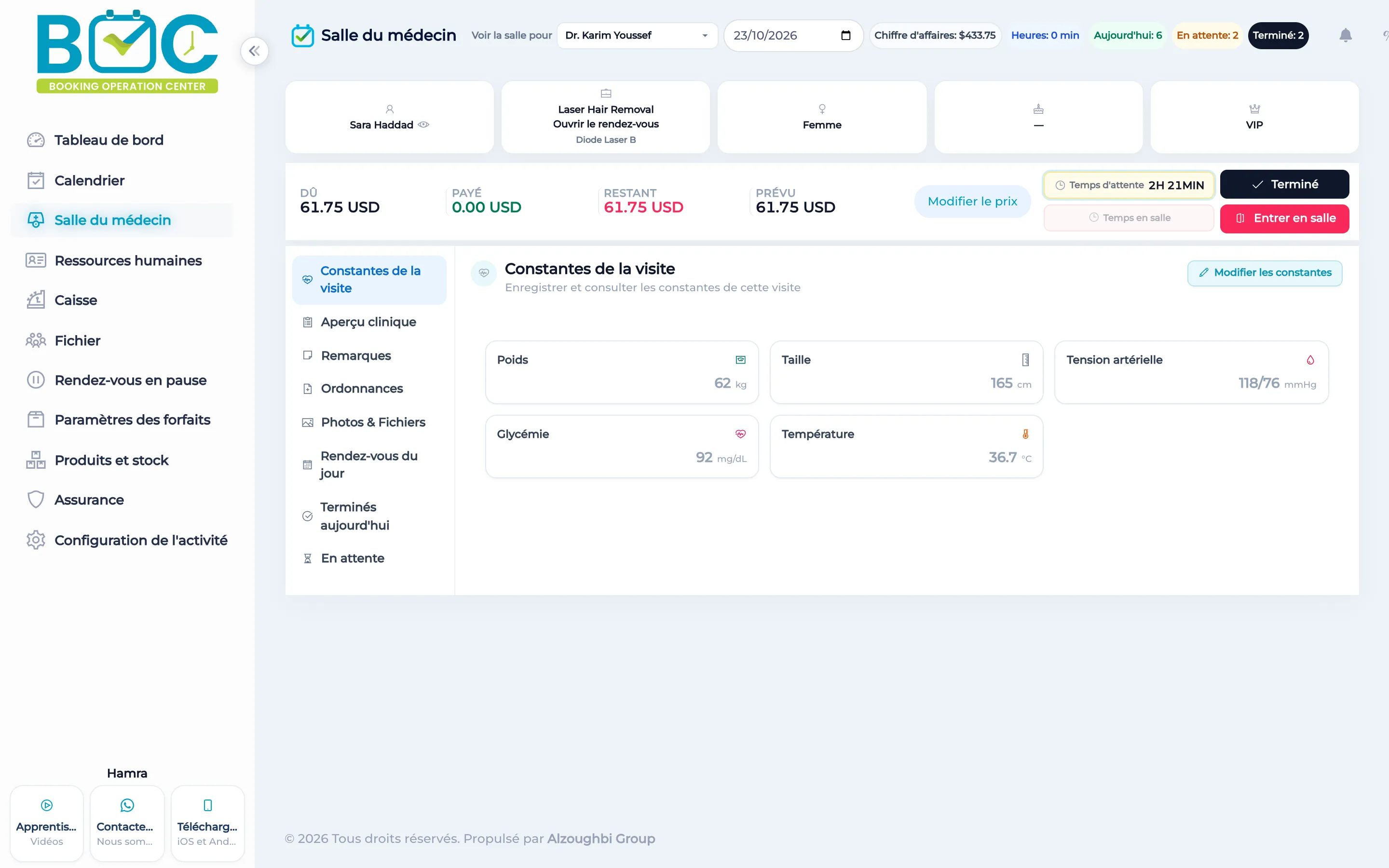
Task: Click the WhatsApp Contacte icon
Action: (x=127, y=805)
